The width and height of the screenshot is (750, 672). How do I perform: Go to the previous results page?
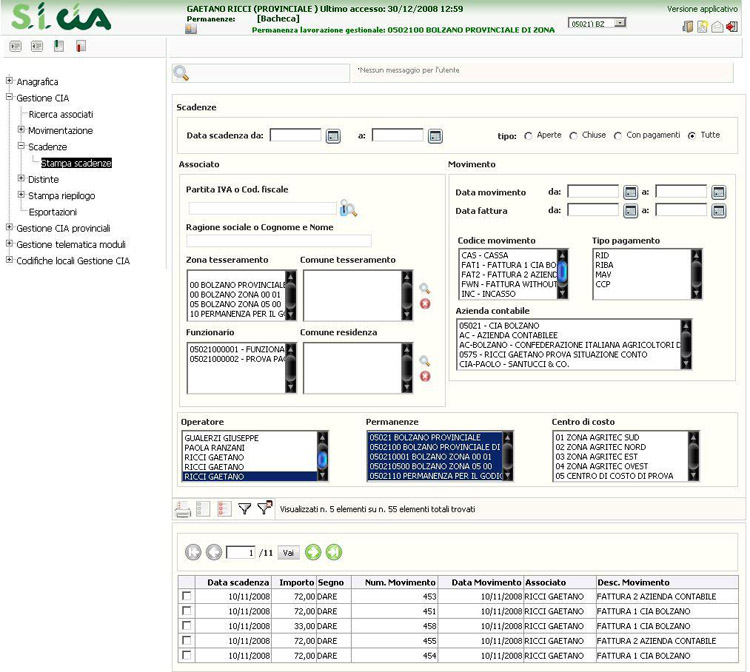(214, 552)
